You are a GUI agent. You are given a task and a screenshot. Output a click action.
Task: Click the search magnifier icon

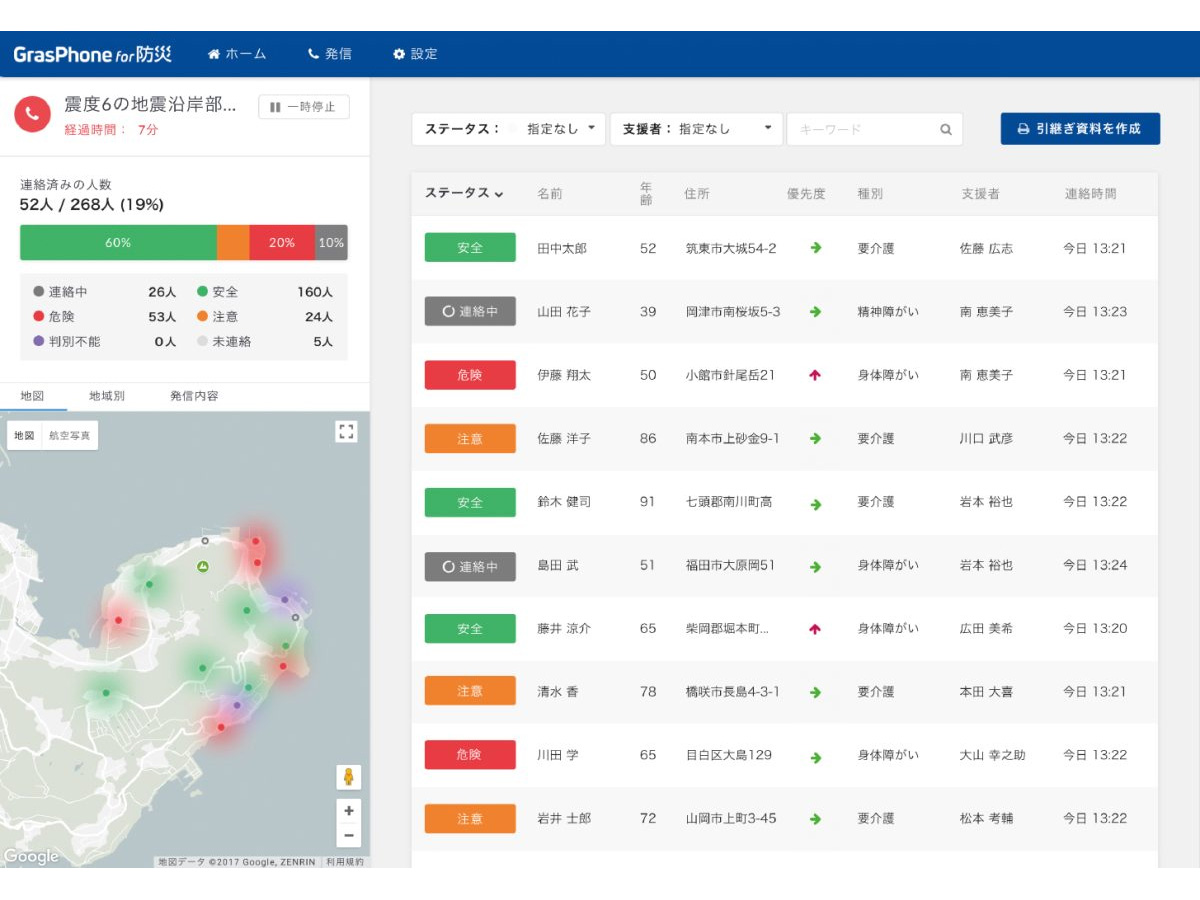pyautogui.click(x=945, y=129)
